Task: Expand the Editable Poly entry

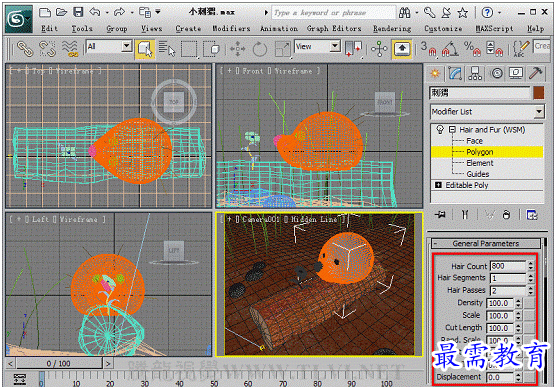Action: click(438, 185)
